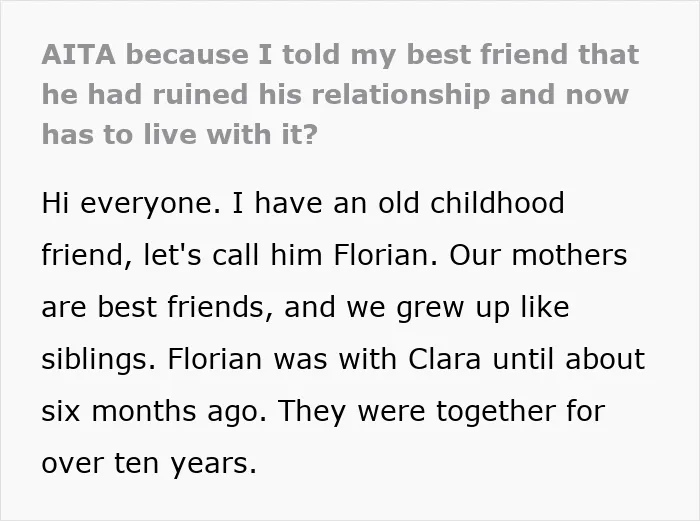Click the word "AITA" in the heading

[x=79, y=54]
